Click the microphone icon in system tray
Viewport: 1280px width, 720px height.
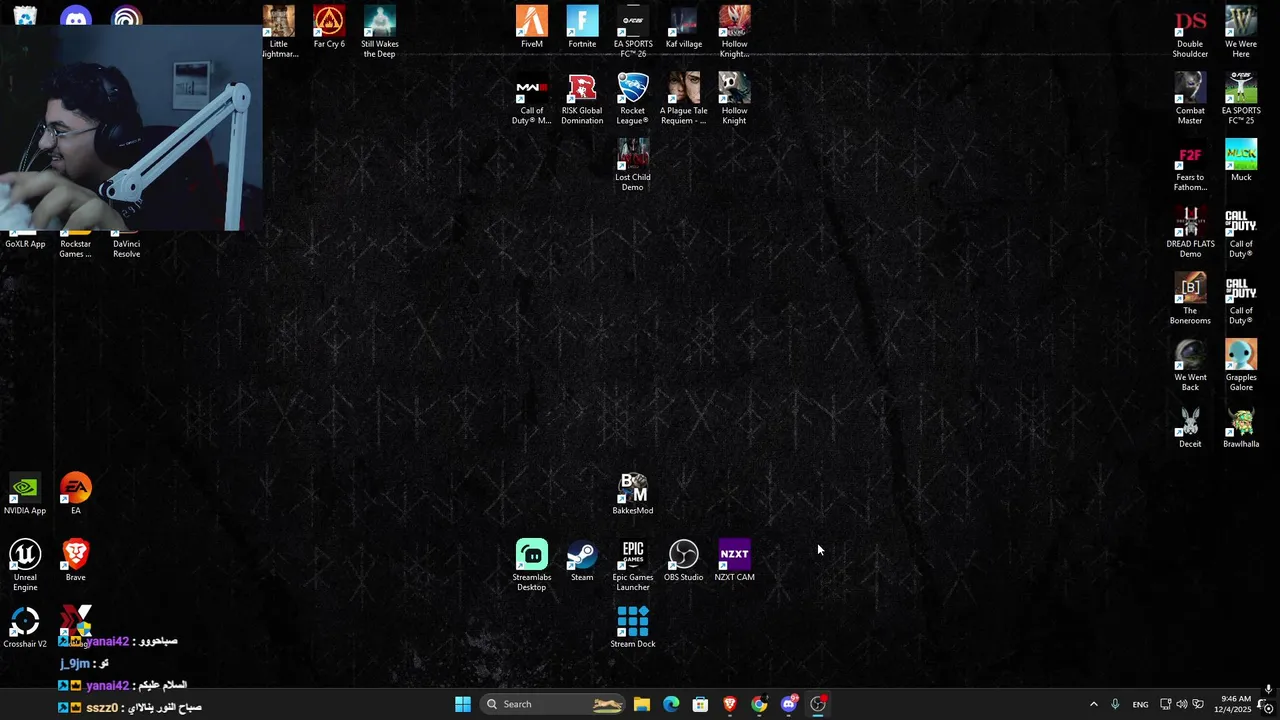pos(1115,704)
